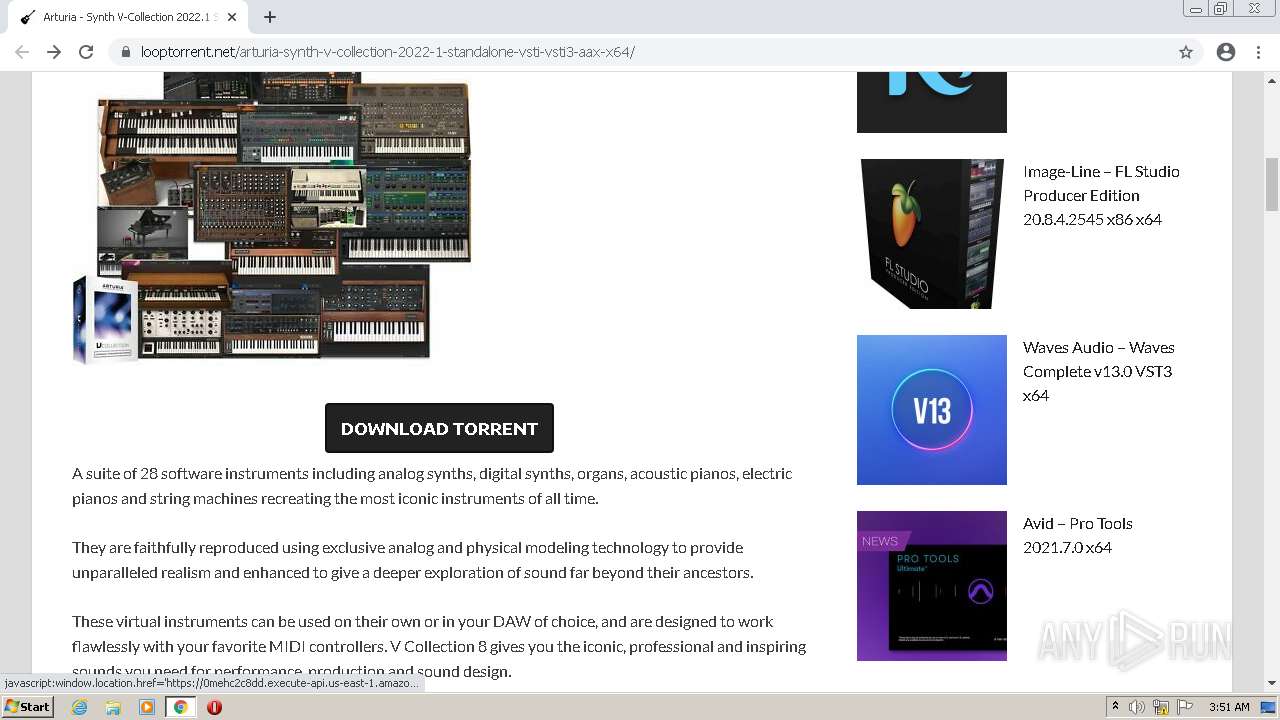Launch Internet Explorer from taskbar
This screenshot has height=720, width=1280.
[80, 707]
